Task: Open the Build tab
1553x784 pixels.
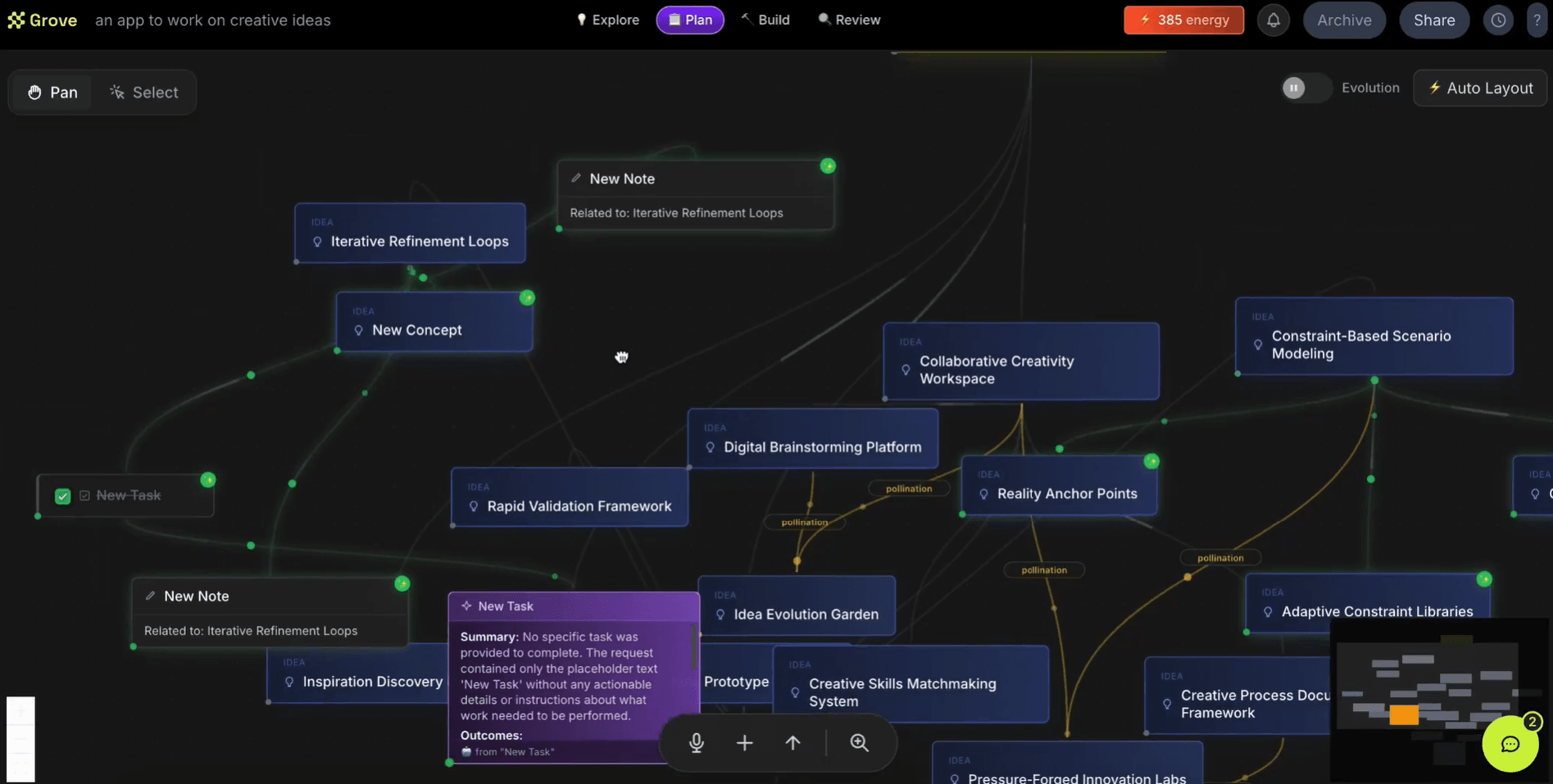Action: point(765,20)
